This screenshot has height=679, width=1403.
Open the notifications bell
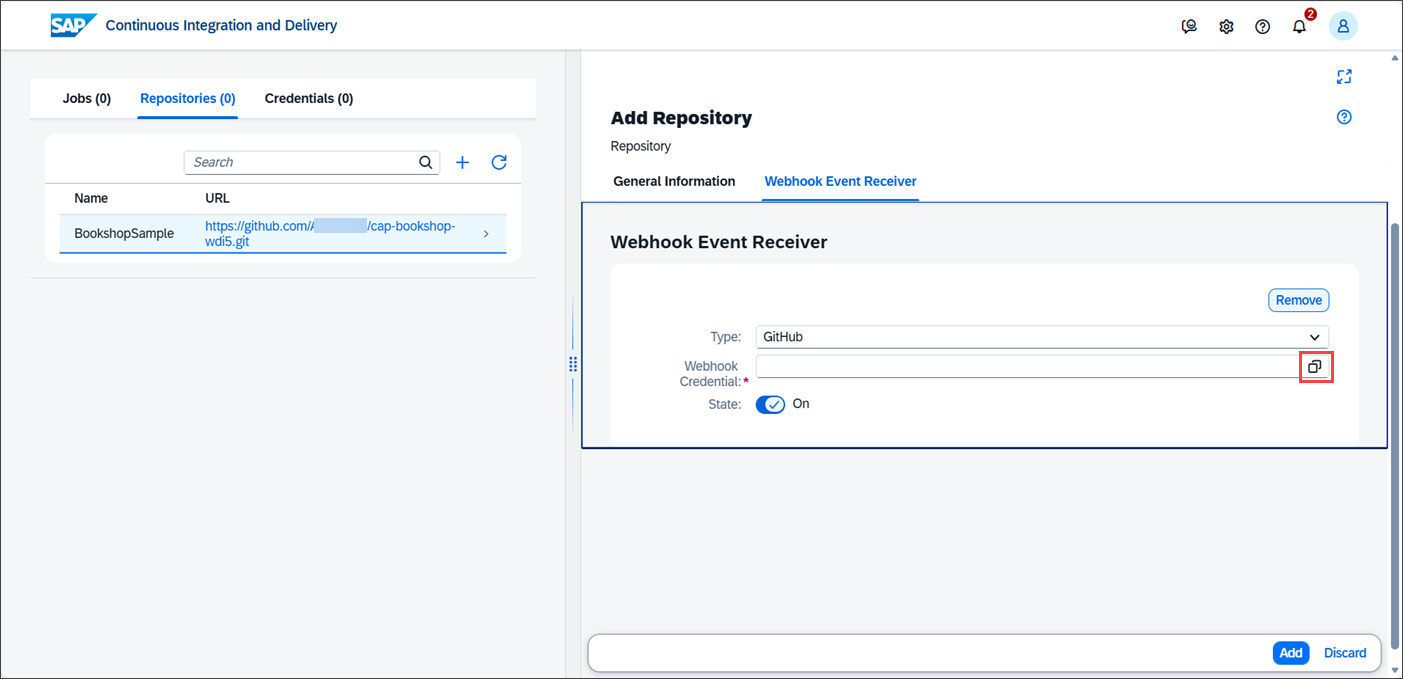coord(1299,27)
